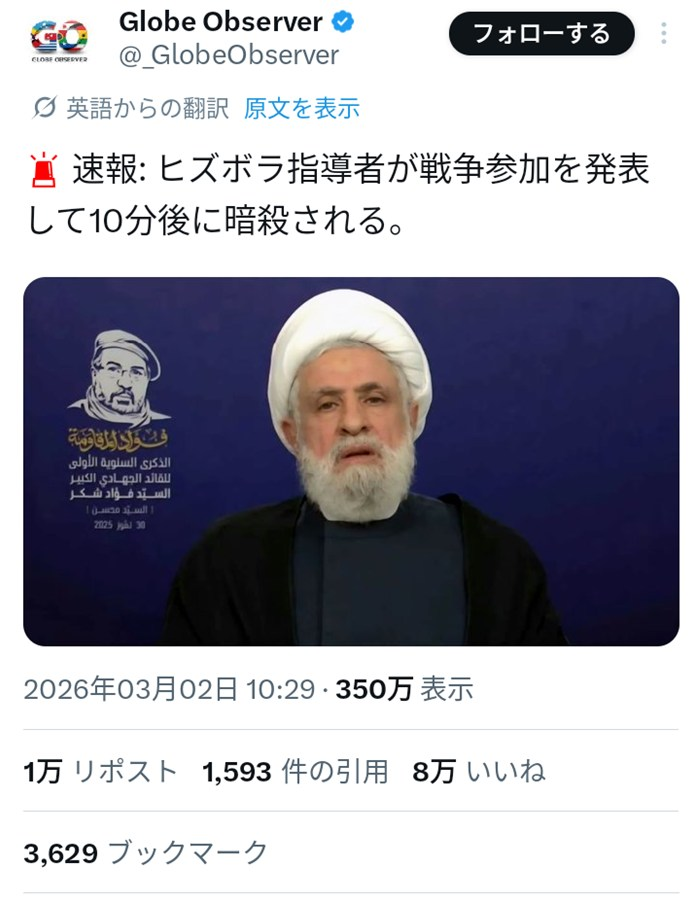Click the 英語からの翻訳 translation label
The height and width of the screenshot is (903, 700).
point(147,108)
